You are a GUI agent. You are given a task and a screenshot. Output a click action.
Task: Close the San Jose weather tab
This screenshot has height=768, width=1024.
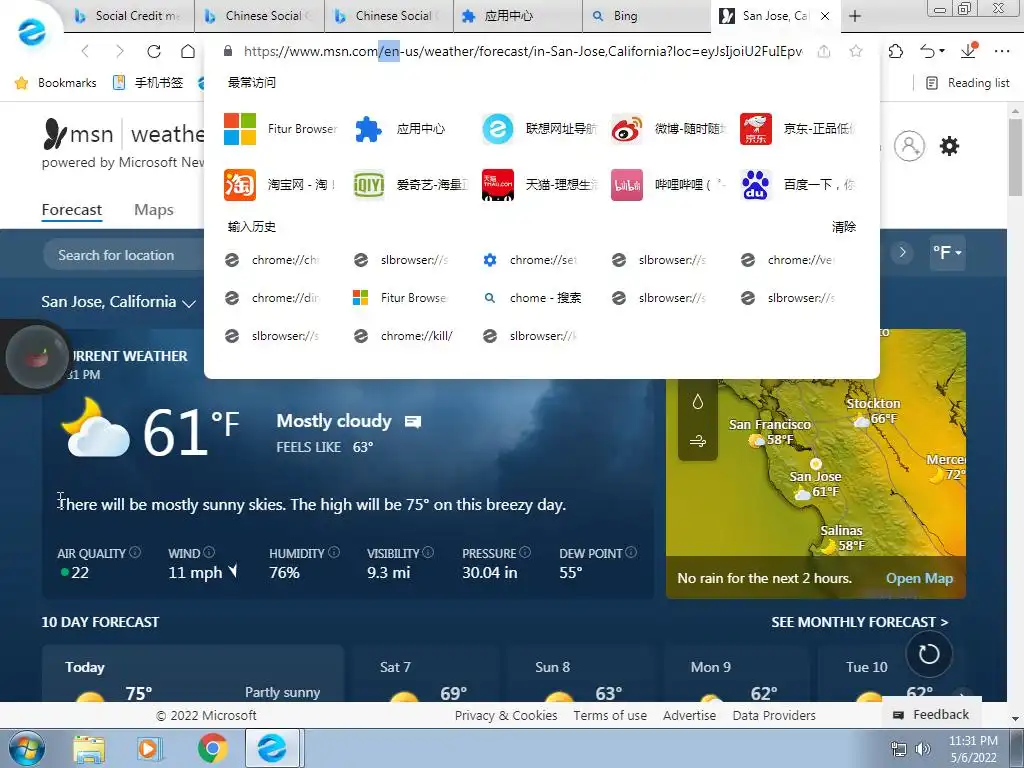[825, 16]
